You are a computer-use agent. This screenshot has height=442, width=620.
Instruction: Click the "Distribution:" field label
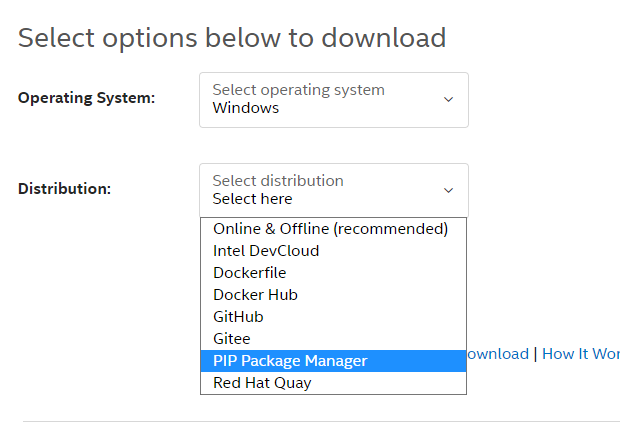click(64, 188)
